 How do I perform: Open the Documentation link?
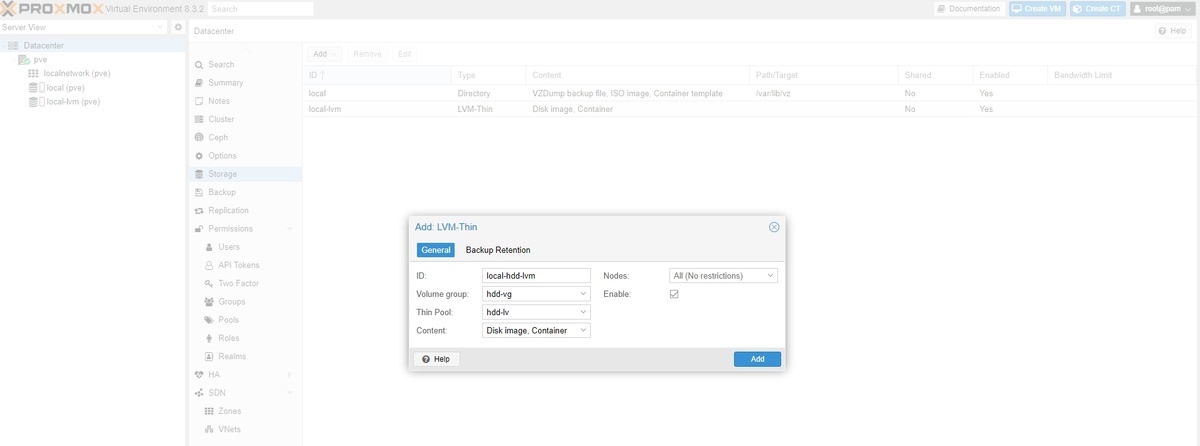pyautogui.click(x=969, y=8)
